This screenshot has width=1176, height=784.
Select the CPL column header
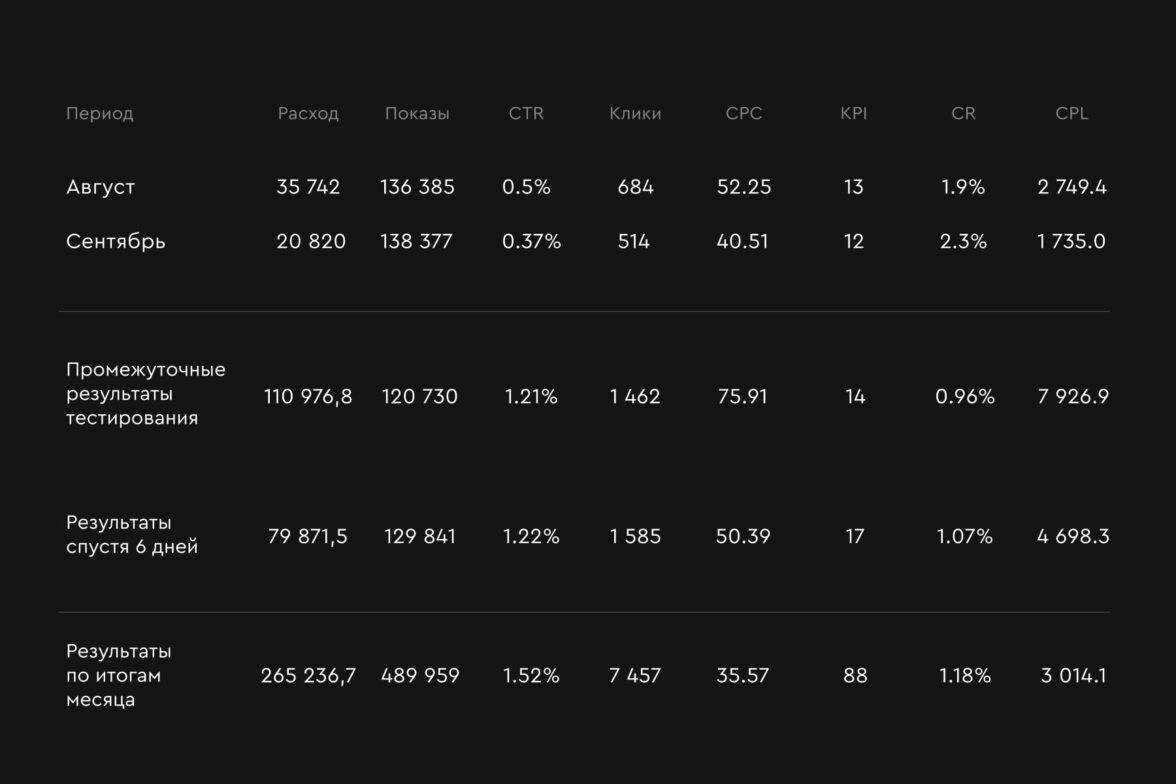pyautogui.click(x=1071, y=114)
